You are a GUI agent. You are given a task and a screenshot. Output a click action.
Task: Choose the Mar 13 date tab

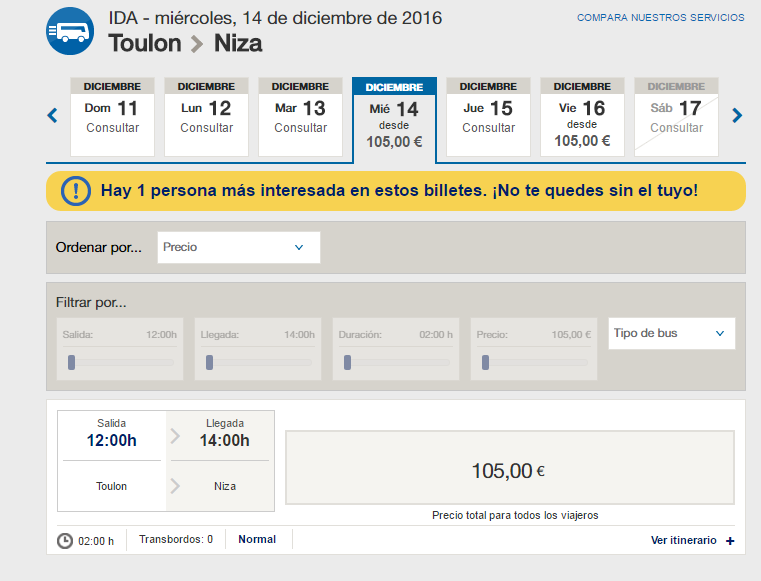tap(301, 117)
